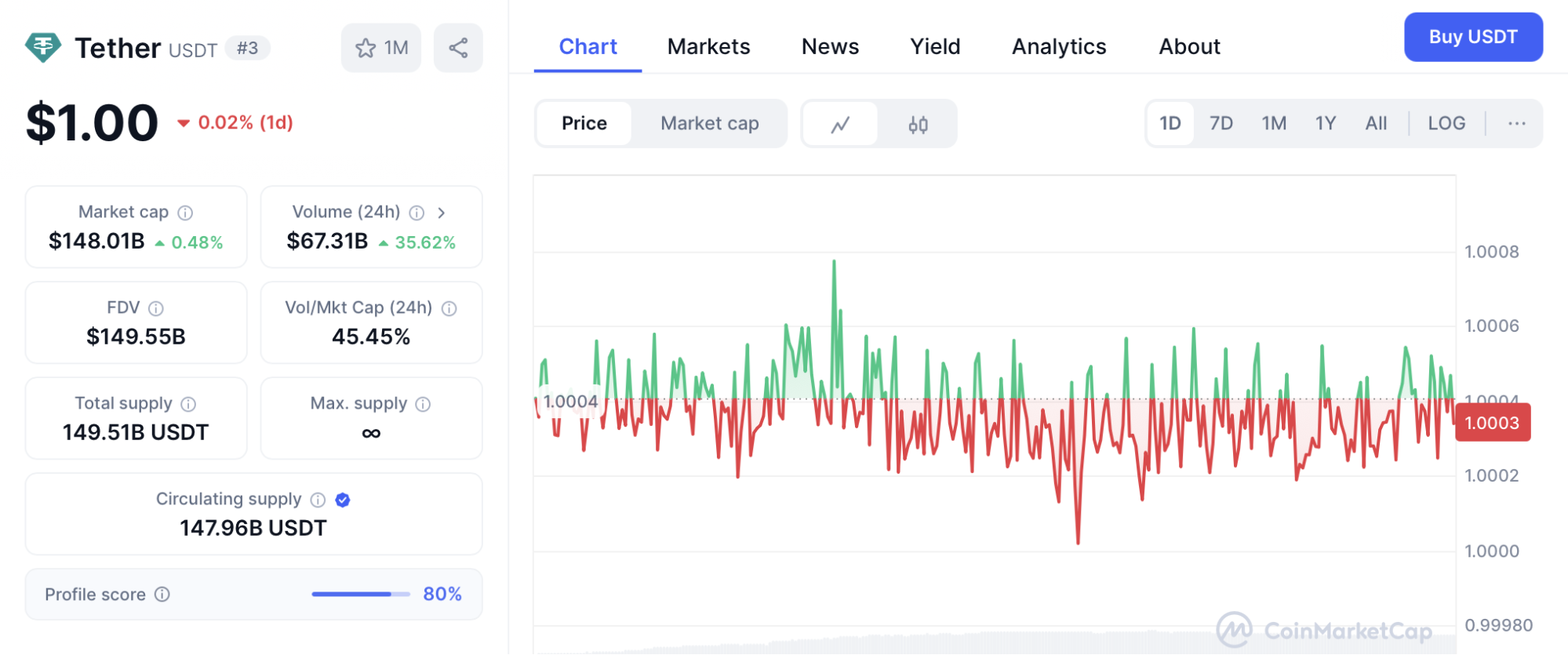Switch to the Markets tab
Screen dimensions: 1568x655
[708, 46]
